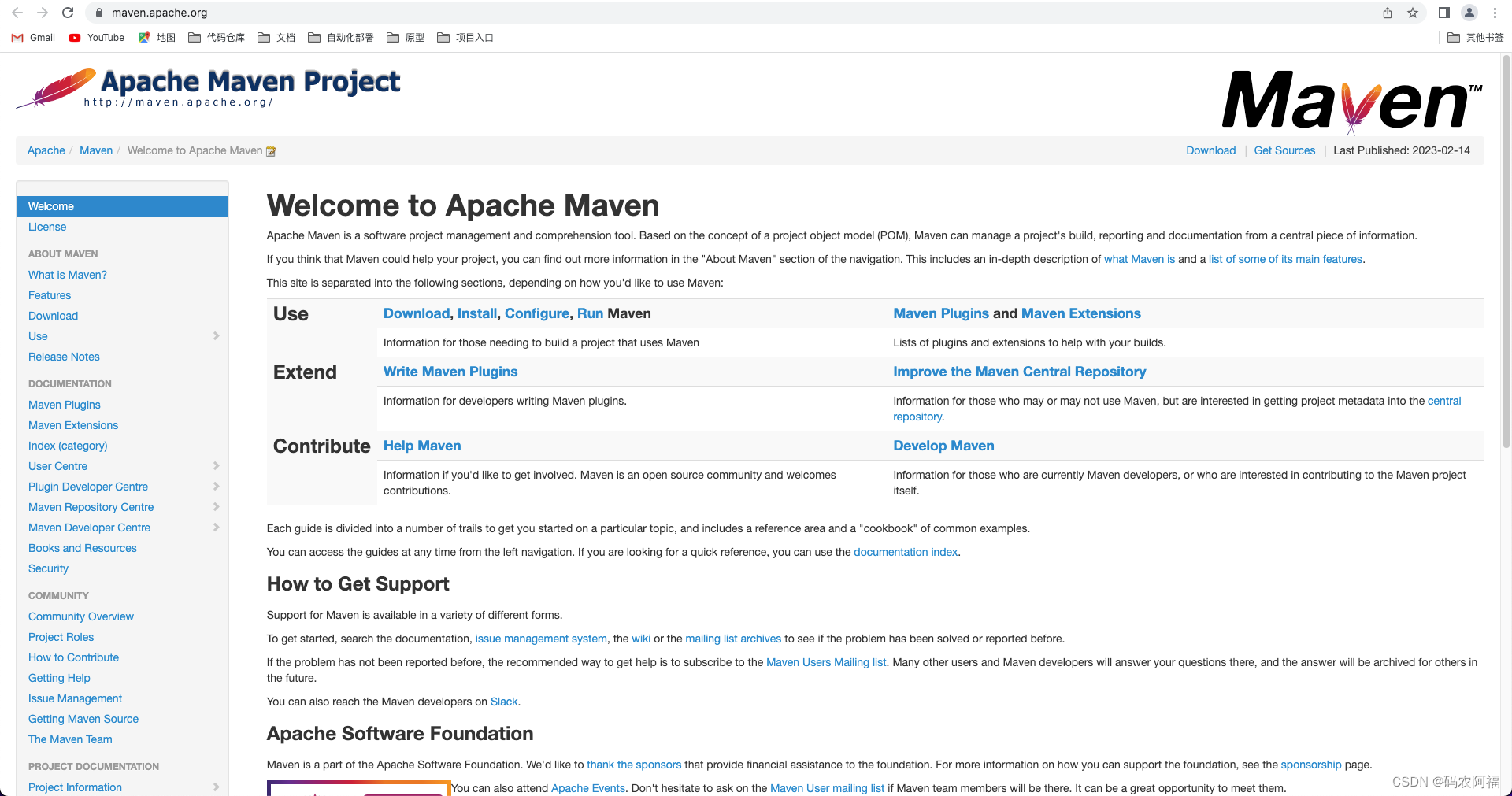This screenshot has height=796, width=1512.
Task: Expand the Maven Developer Centre arrow
Action: [x=216, y=528]
